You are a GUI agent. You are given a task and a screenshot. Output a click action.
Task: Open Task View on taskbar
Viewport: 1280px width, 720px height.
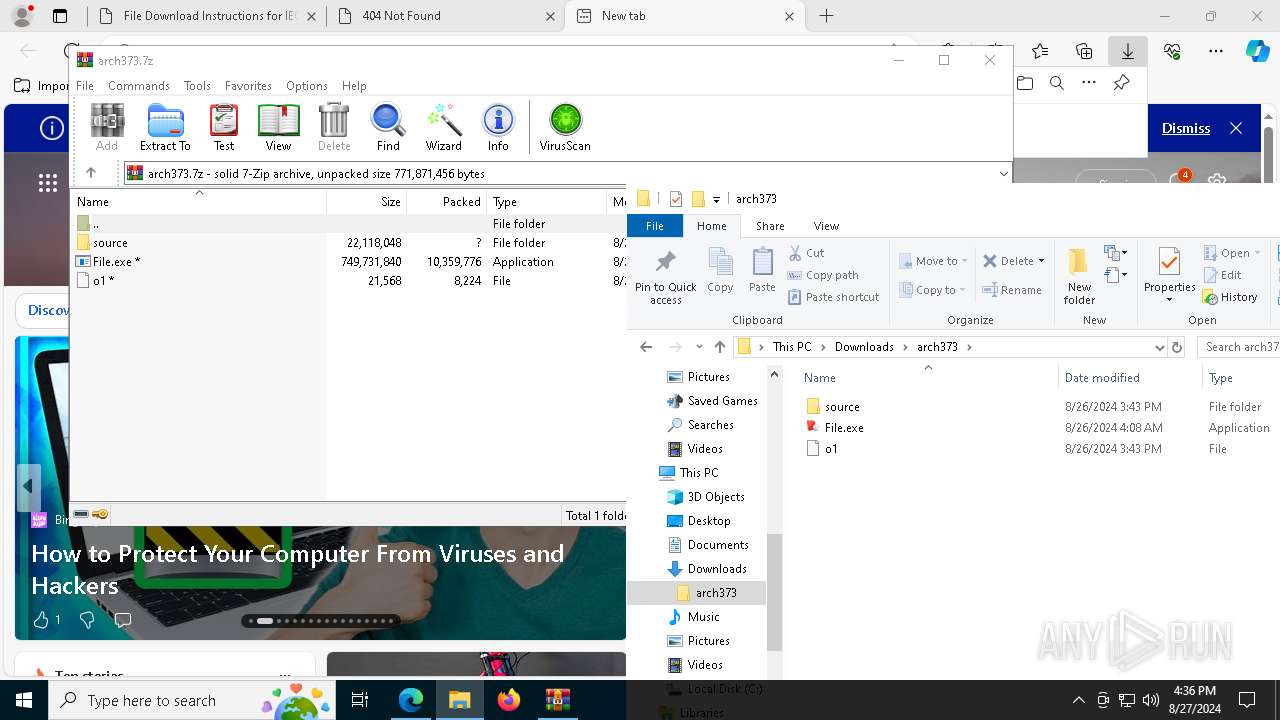pos(361,700)
